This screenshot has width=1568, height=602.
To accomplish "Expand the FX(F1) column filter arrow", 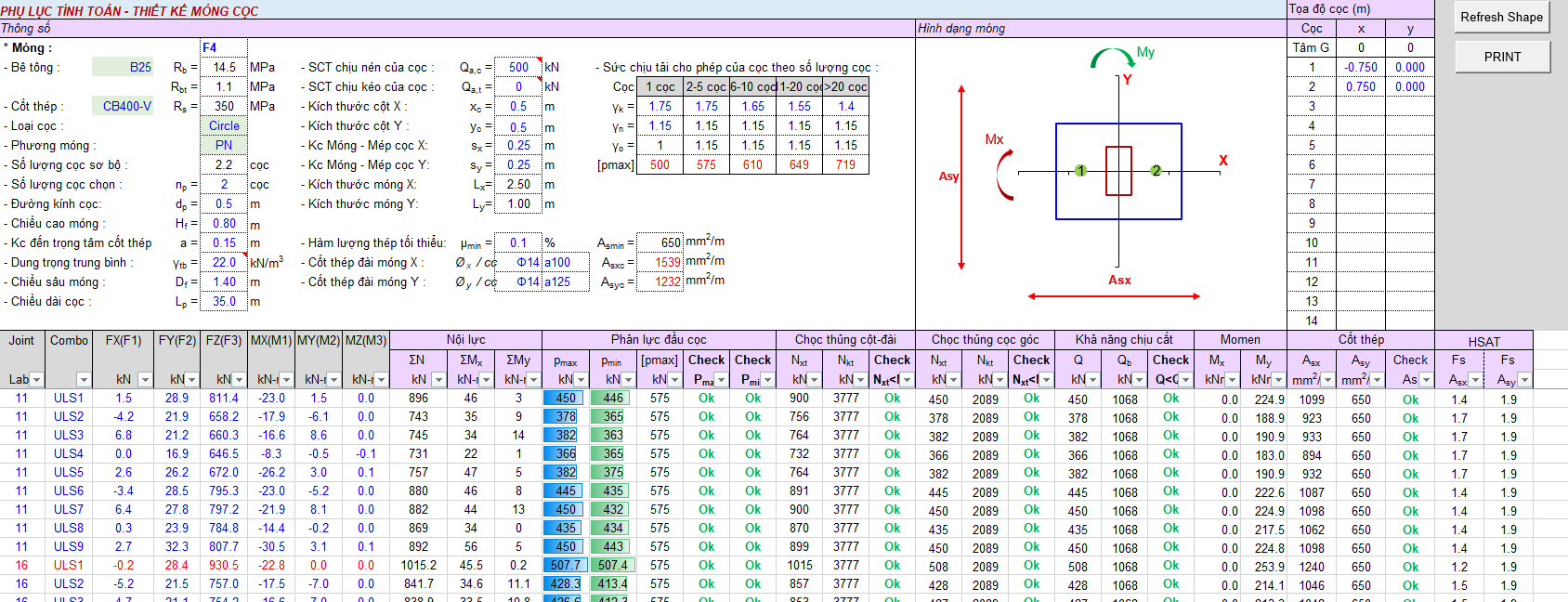I will [x=145, y=379].
